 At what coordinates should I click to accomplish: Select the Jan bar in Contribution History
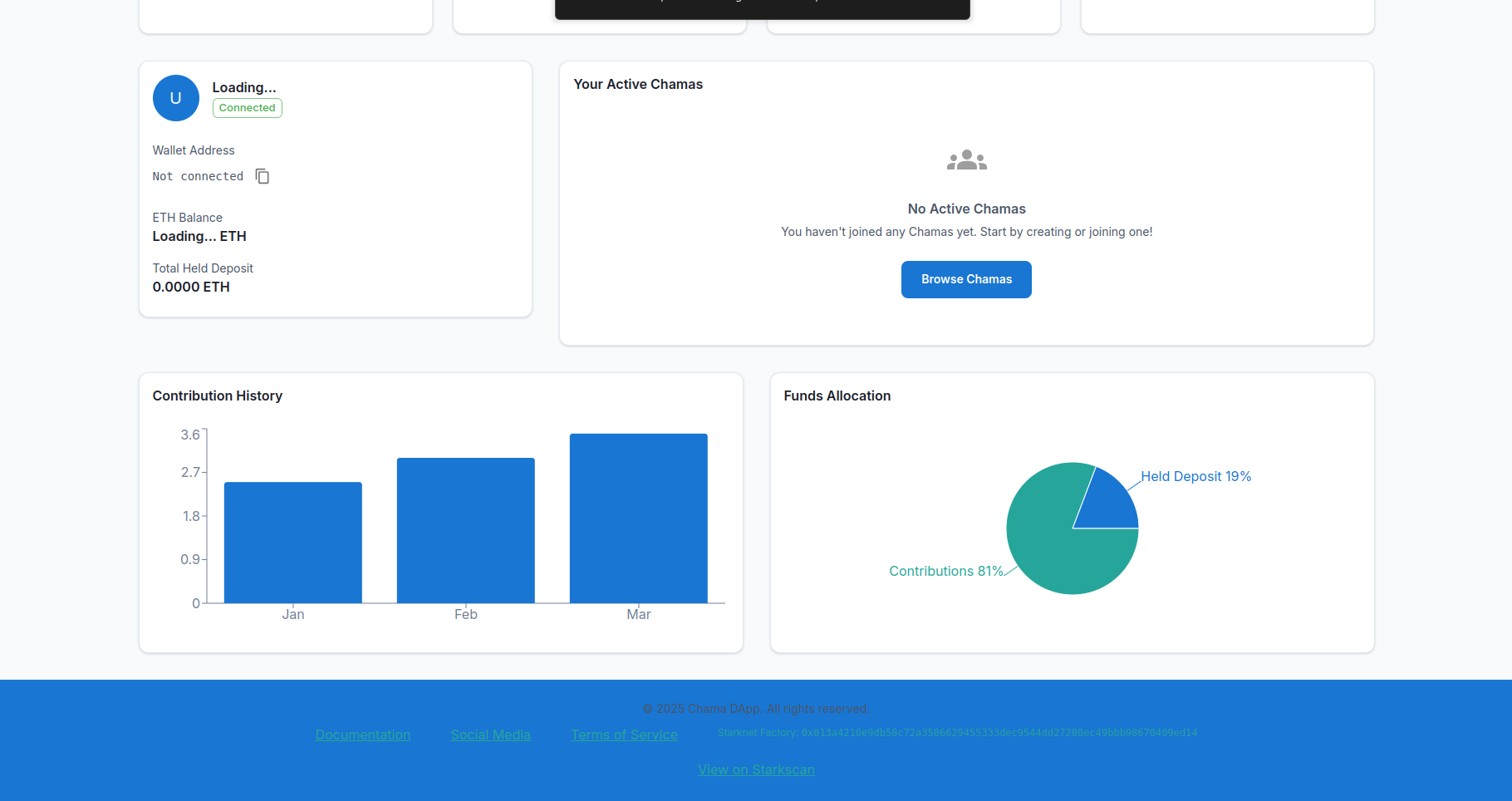click(x=293, y=543)
